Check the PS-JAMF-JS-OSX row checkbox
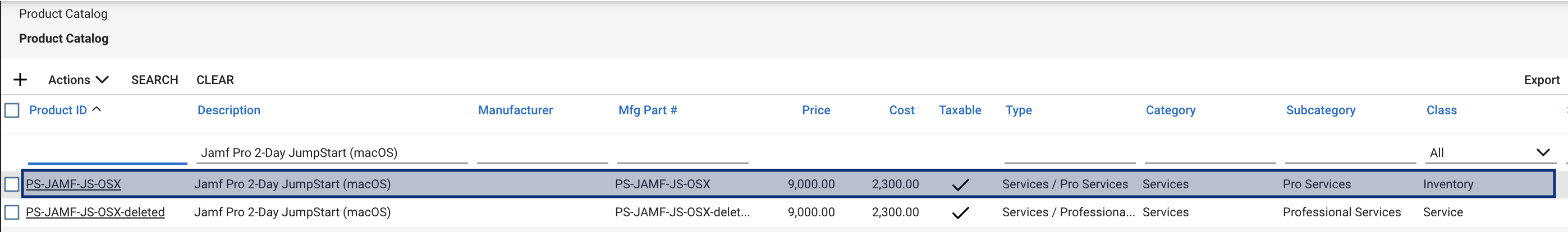 click(x=12, y=184)
